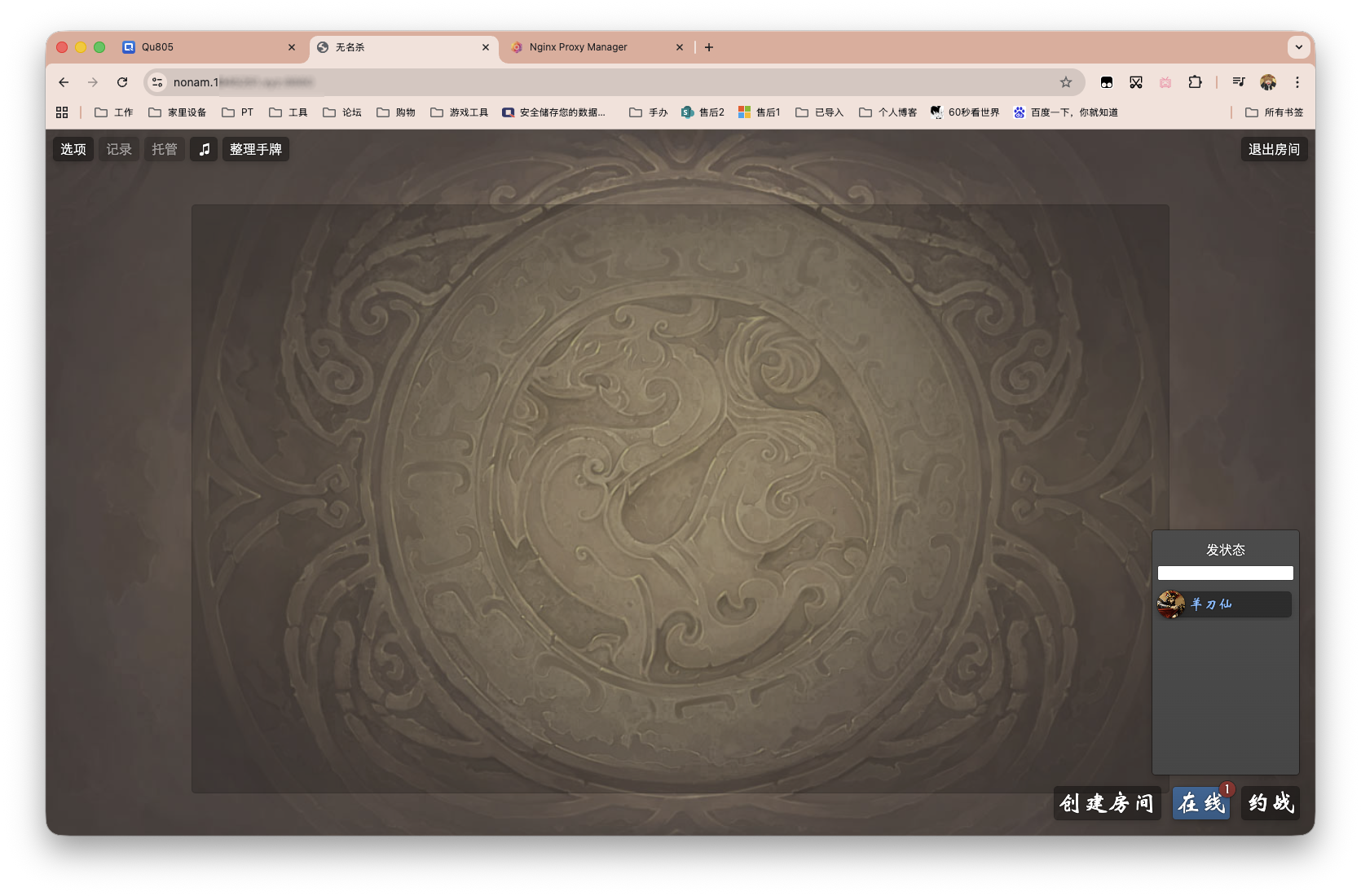Viewport: 1361px width, 896px height.
Task: Open the bookmarks apps grid icon
Action: pyautogui.click(x=62, y=112)
